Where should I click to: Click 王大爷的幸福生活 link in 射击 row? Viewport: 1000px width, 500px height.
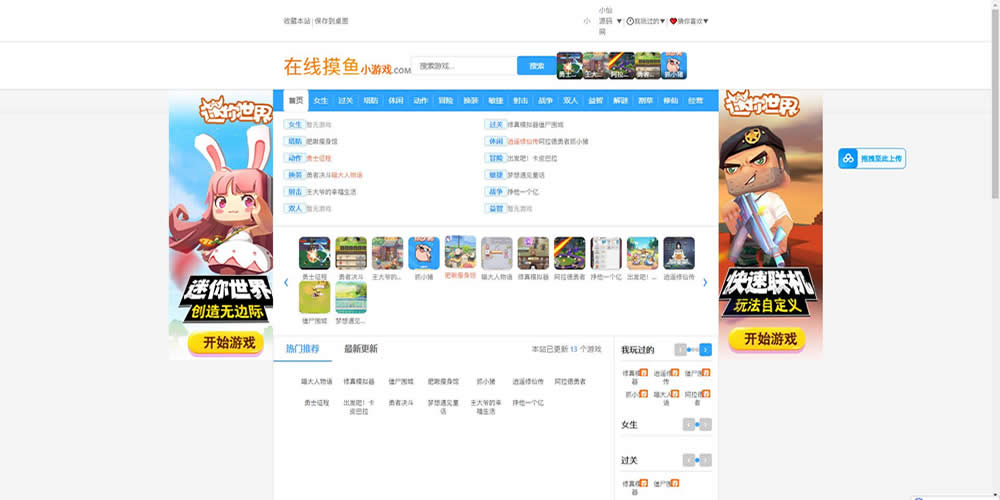332,192
